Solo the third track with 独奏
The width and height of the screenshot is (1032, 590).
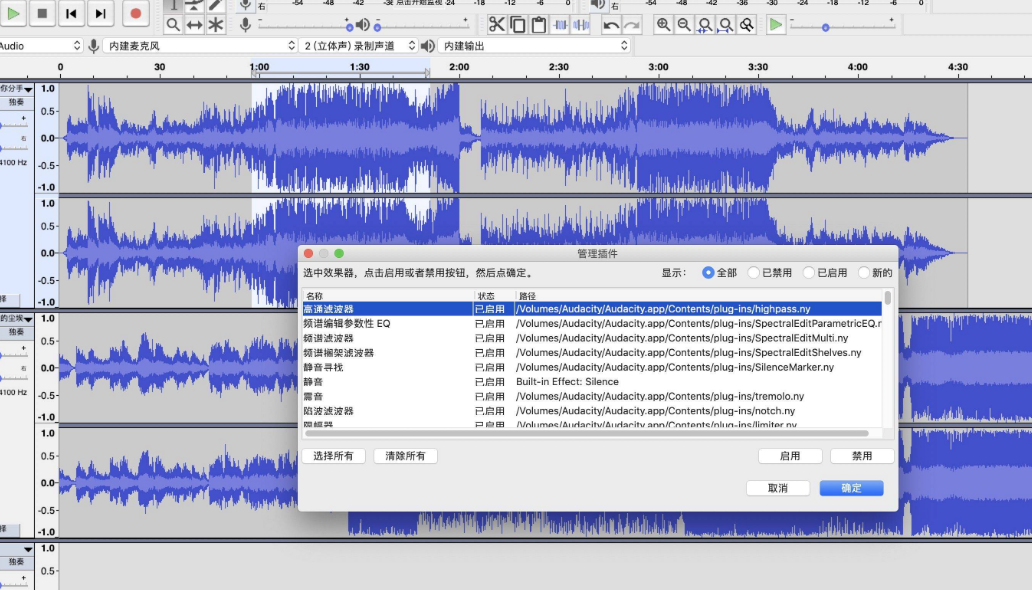(16, 562)
